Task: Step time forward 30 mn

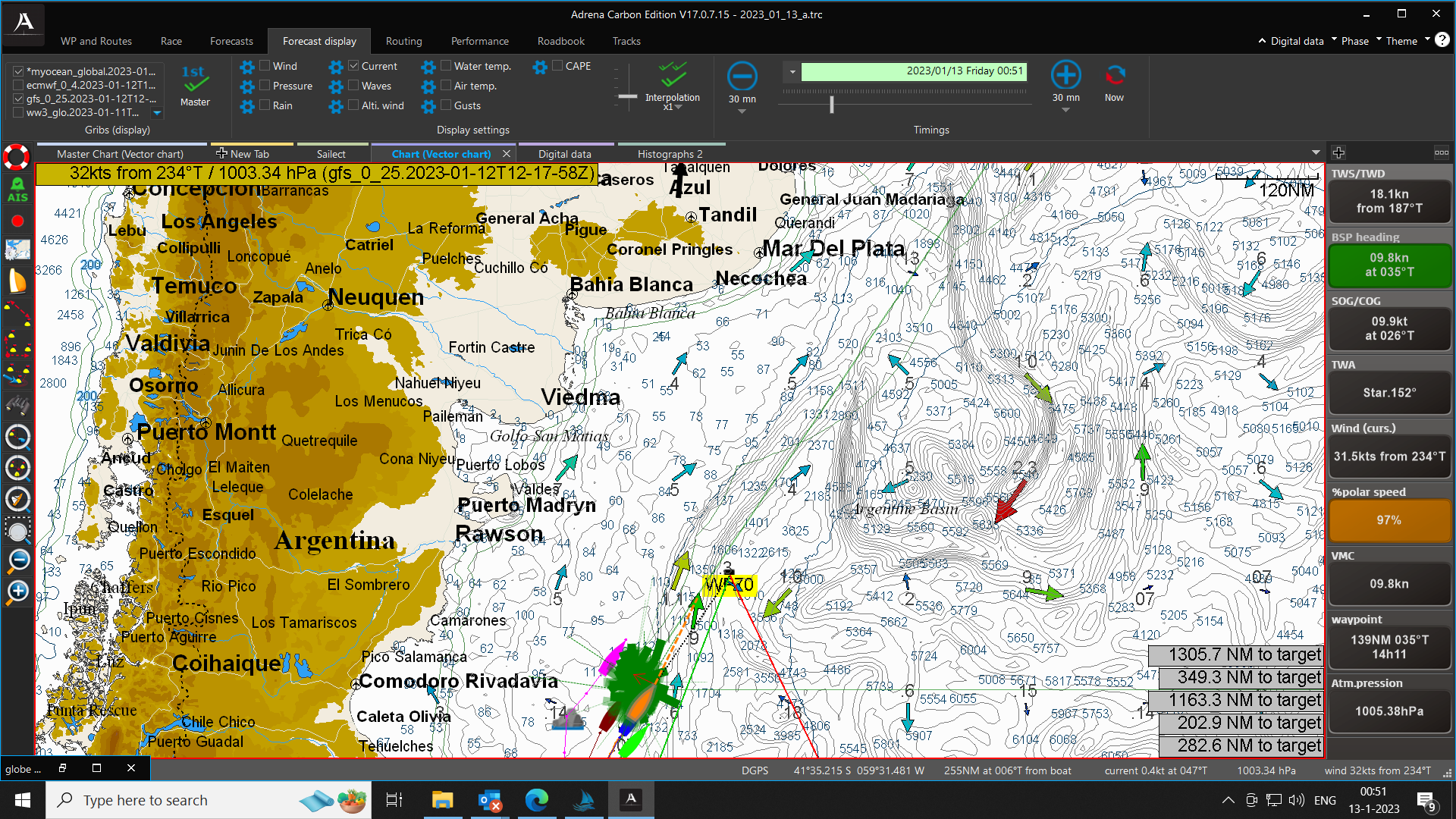Action: [1065, 76]
